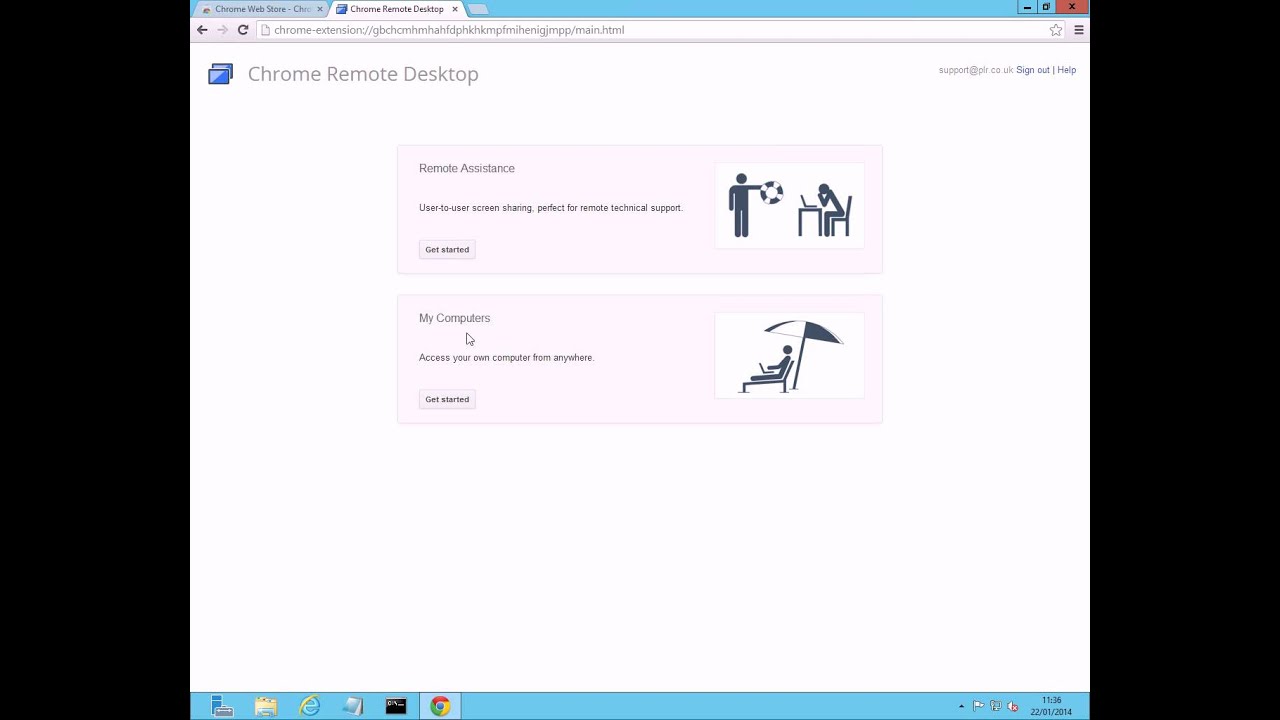
Task: Click the network status icon in the tray
Action: point(996,706)
